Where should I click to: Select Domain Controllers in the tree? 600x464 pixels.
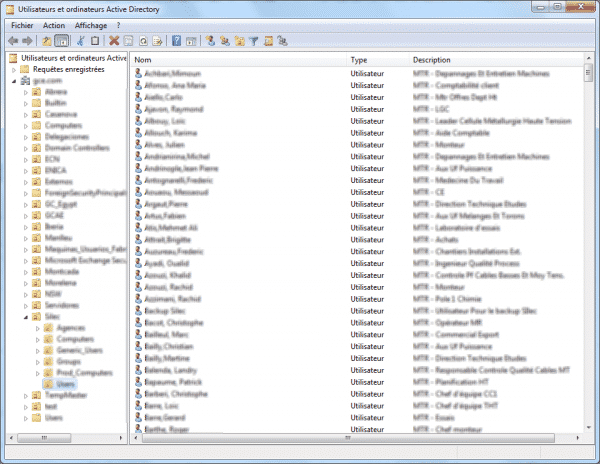pos(77,148)
